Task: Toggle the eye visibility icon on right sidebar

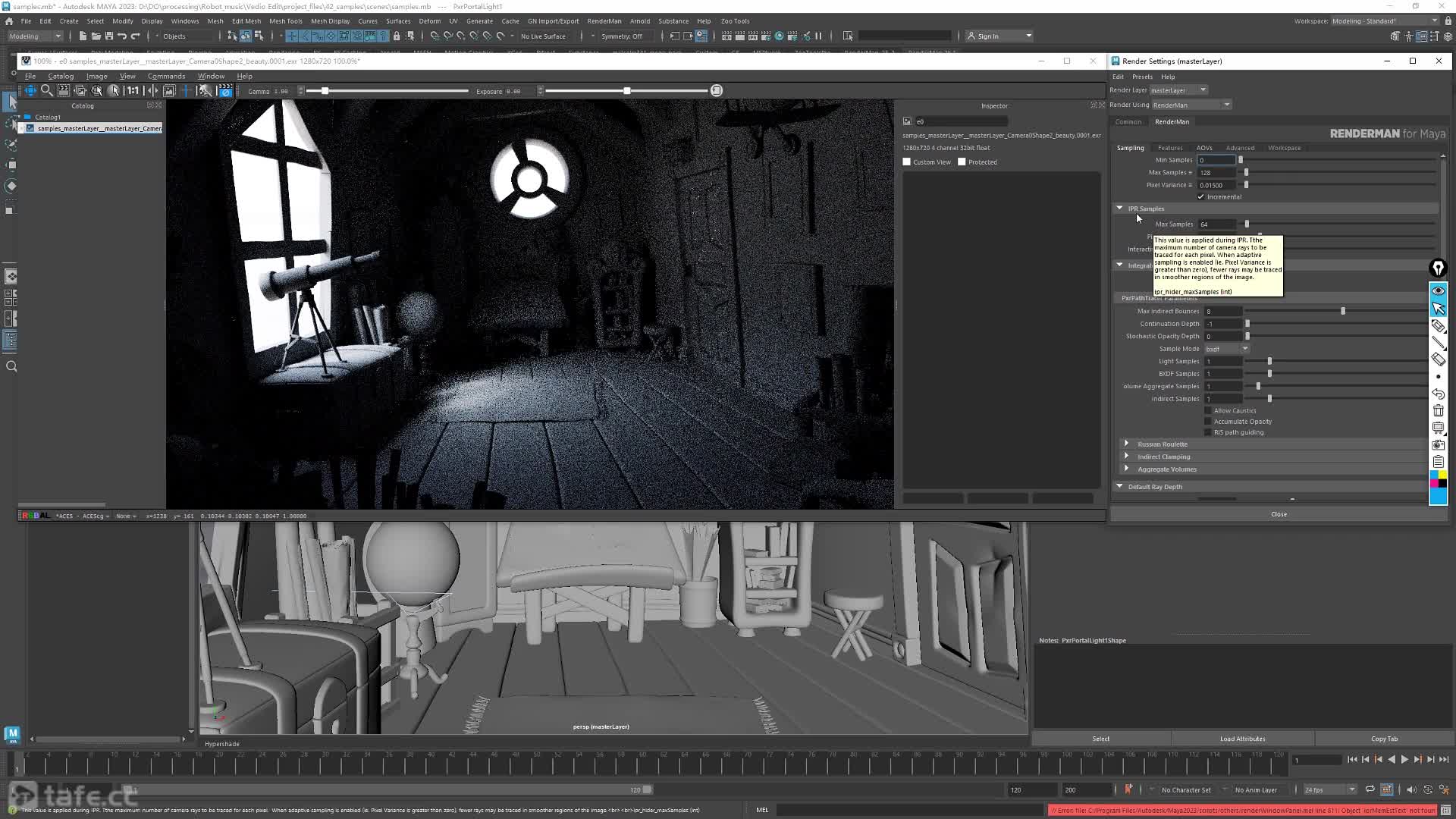Action: pyautogui.click(x=1438, y=290)
